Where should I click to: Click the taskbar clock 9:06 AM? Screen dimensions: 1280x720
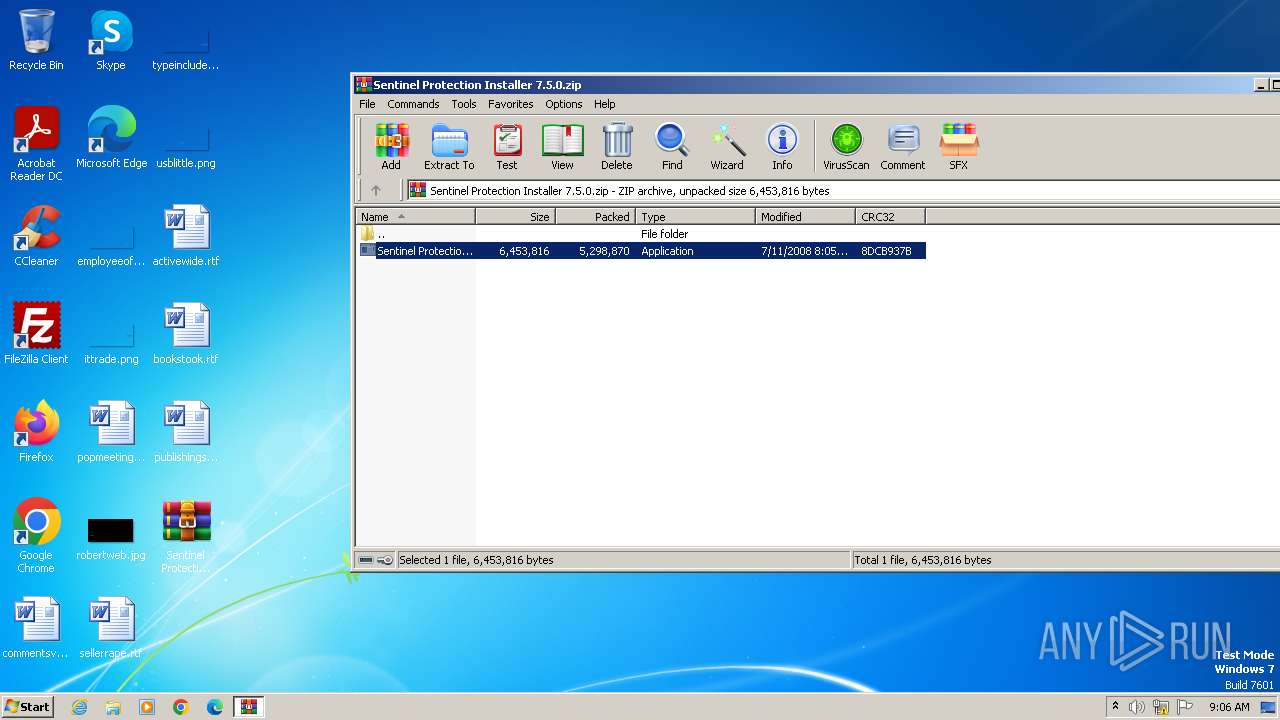(1229, 707)
